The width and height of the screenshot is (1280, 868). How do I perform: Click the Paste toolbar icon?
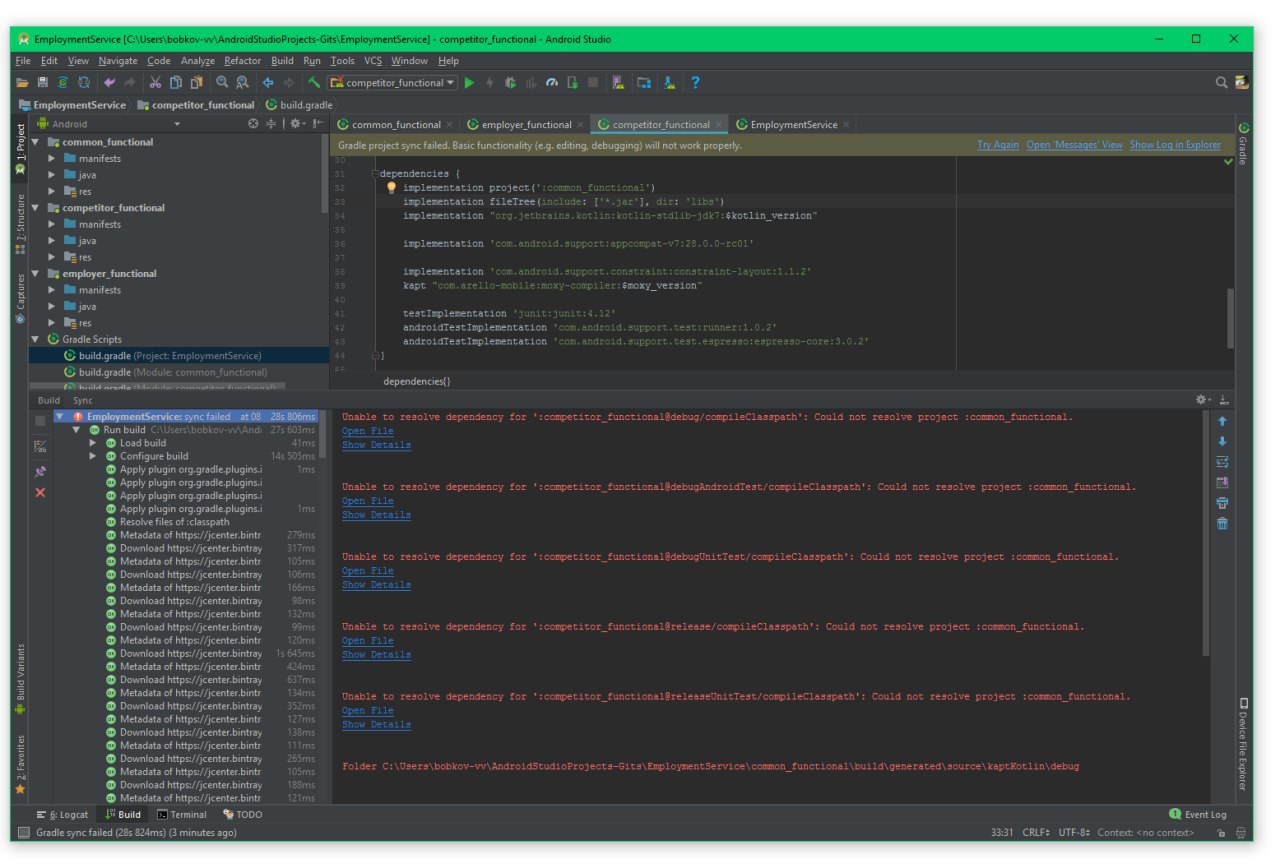[197, 83]
